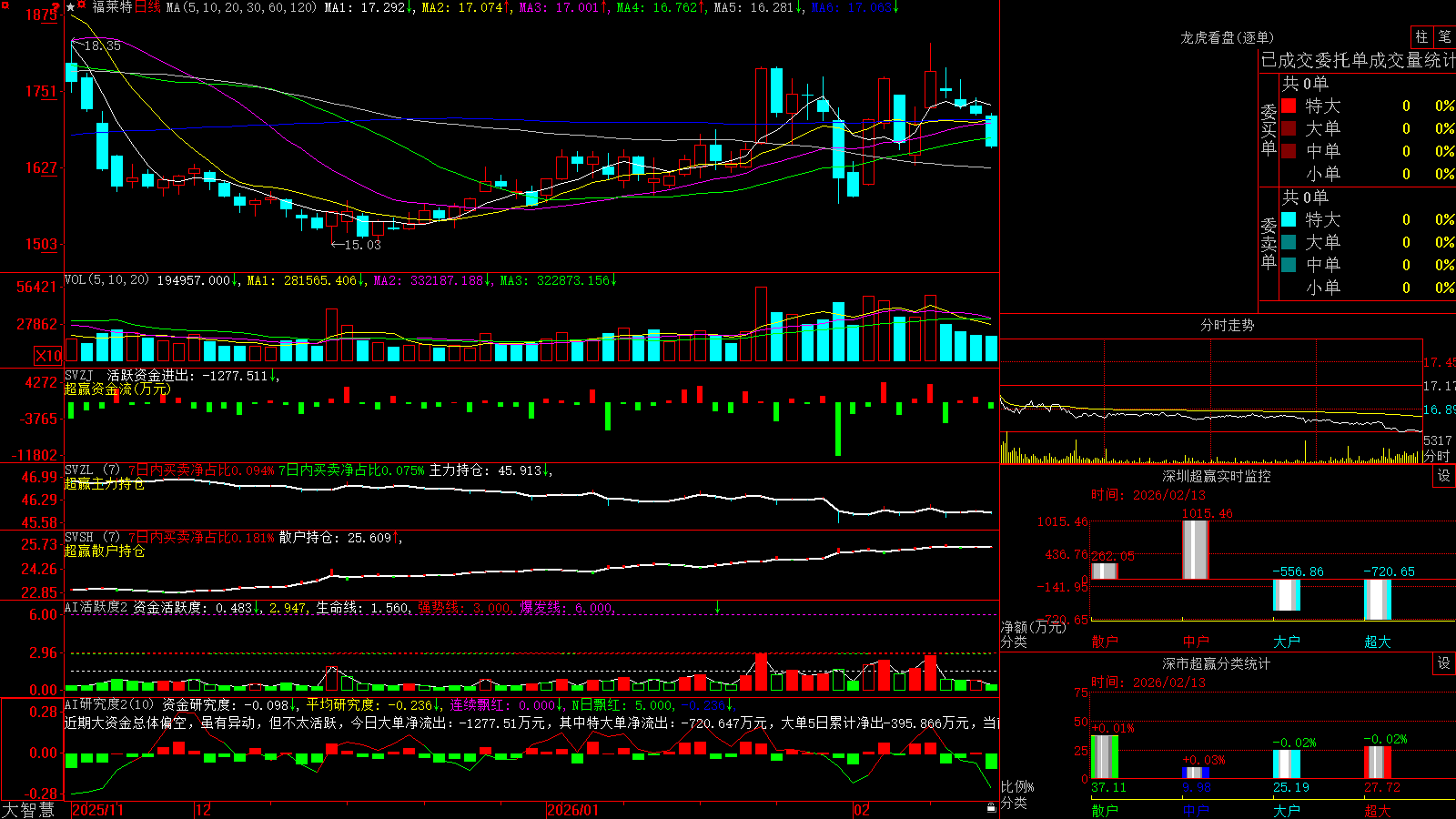The width and height of the screenshot is (1456, 819).
Task: Click the SVZL 主力持仓 indicator title
Action: coord(309,470)
